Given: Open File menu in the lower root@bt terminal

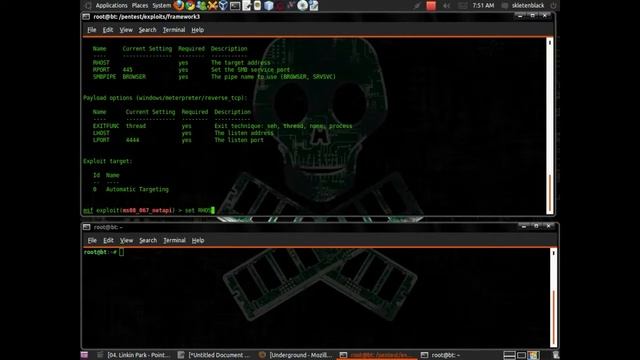Looking at the screenshot, I should 92,240.
